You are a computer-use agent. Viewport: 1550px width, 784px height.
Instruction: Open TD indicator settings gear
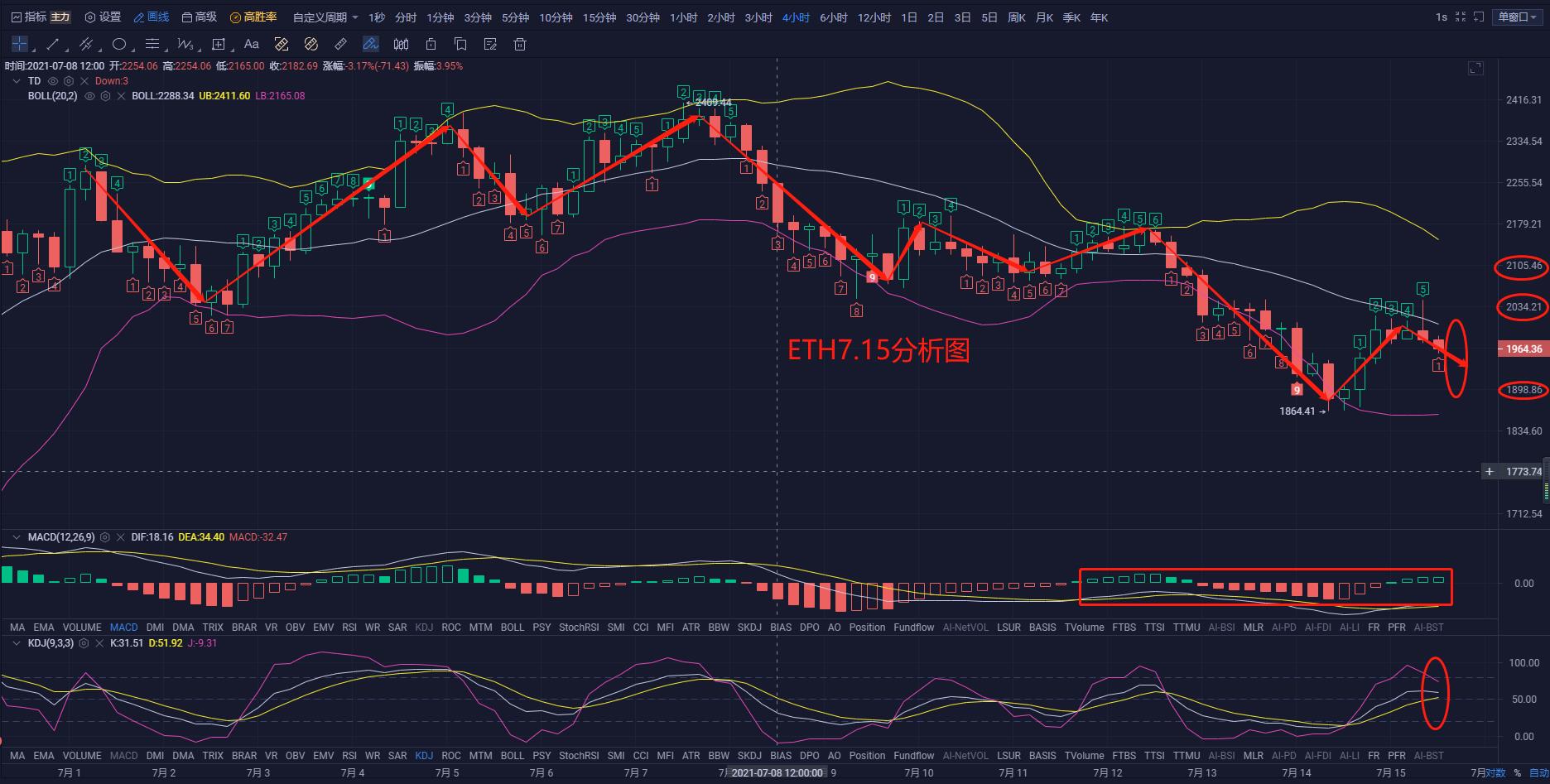click(69, 81)
